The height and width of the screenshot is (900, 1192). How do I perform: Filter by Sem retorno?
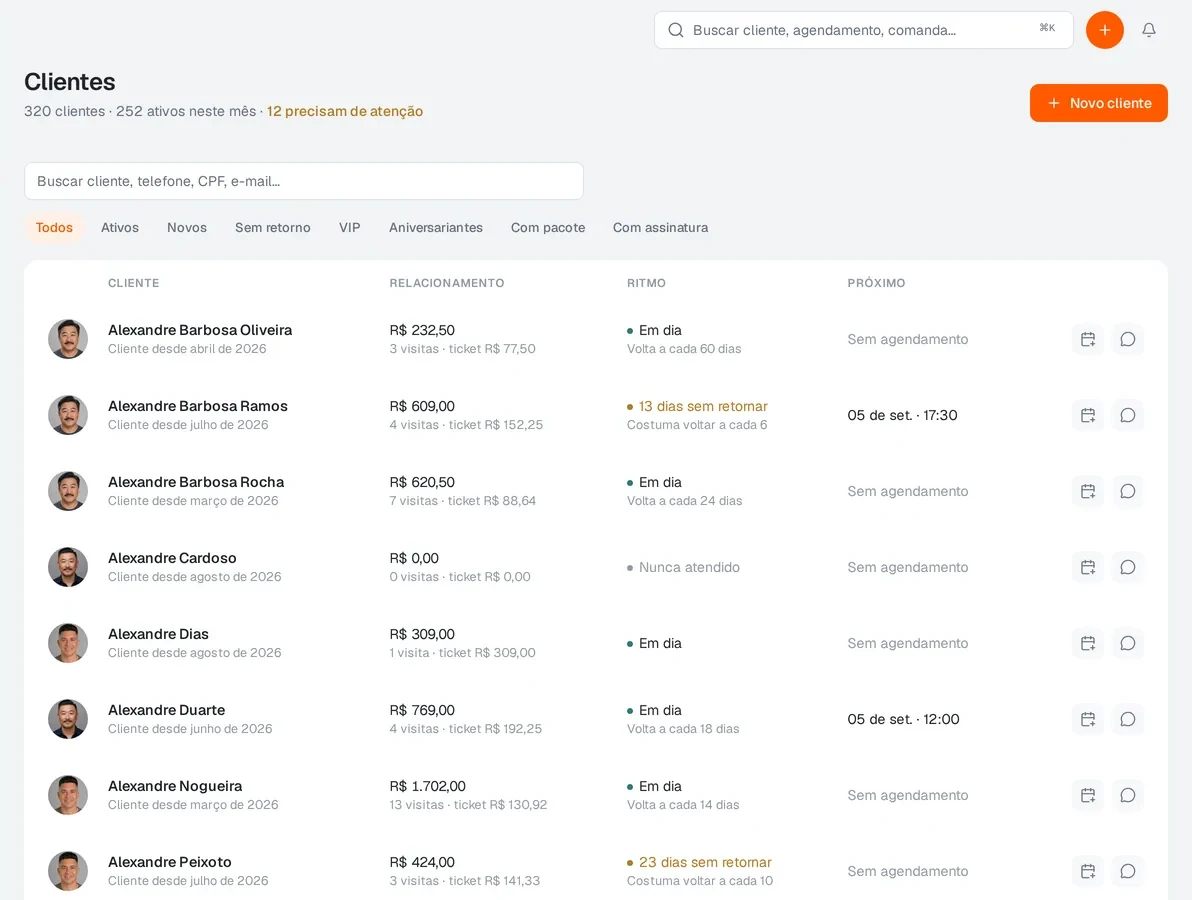point(273,227)
